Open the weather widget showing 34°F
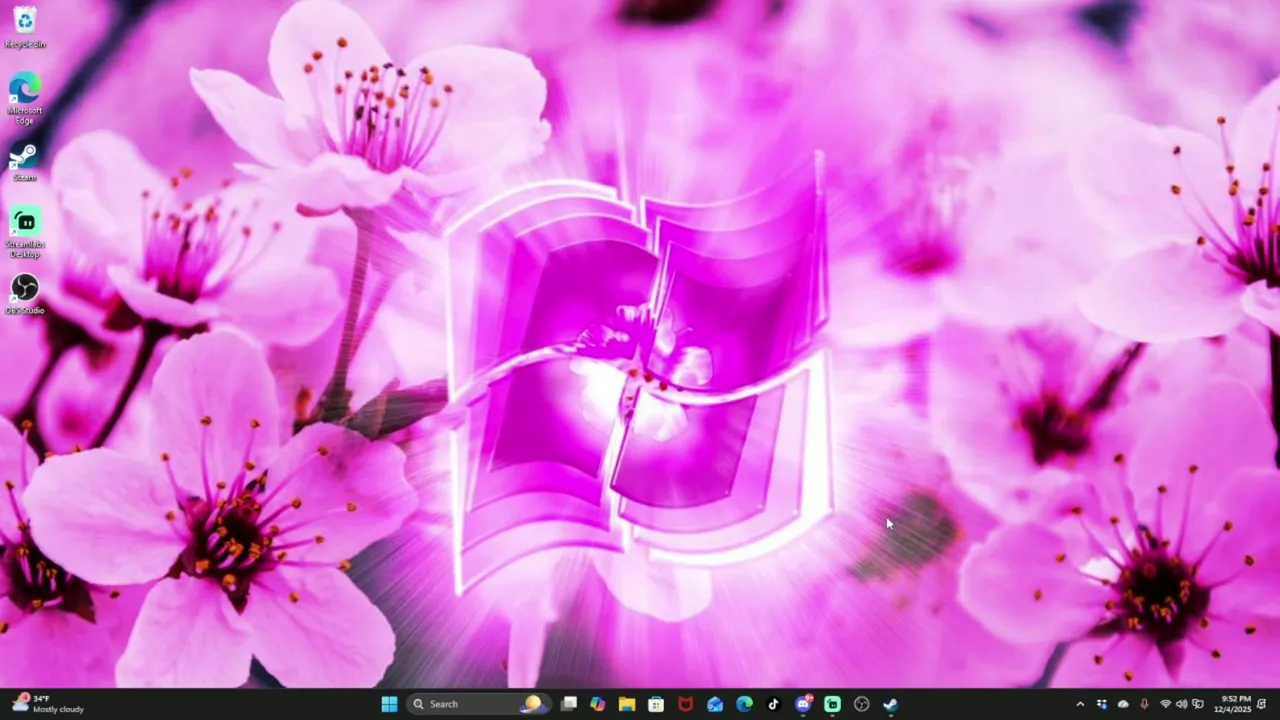This screenshot has height=720, width=1280. click(x=48, y=704)
